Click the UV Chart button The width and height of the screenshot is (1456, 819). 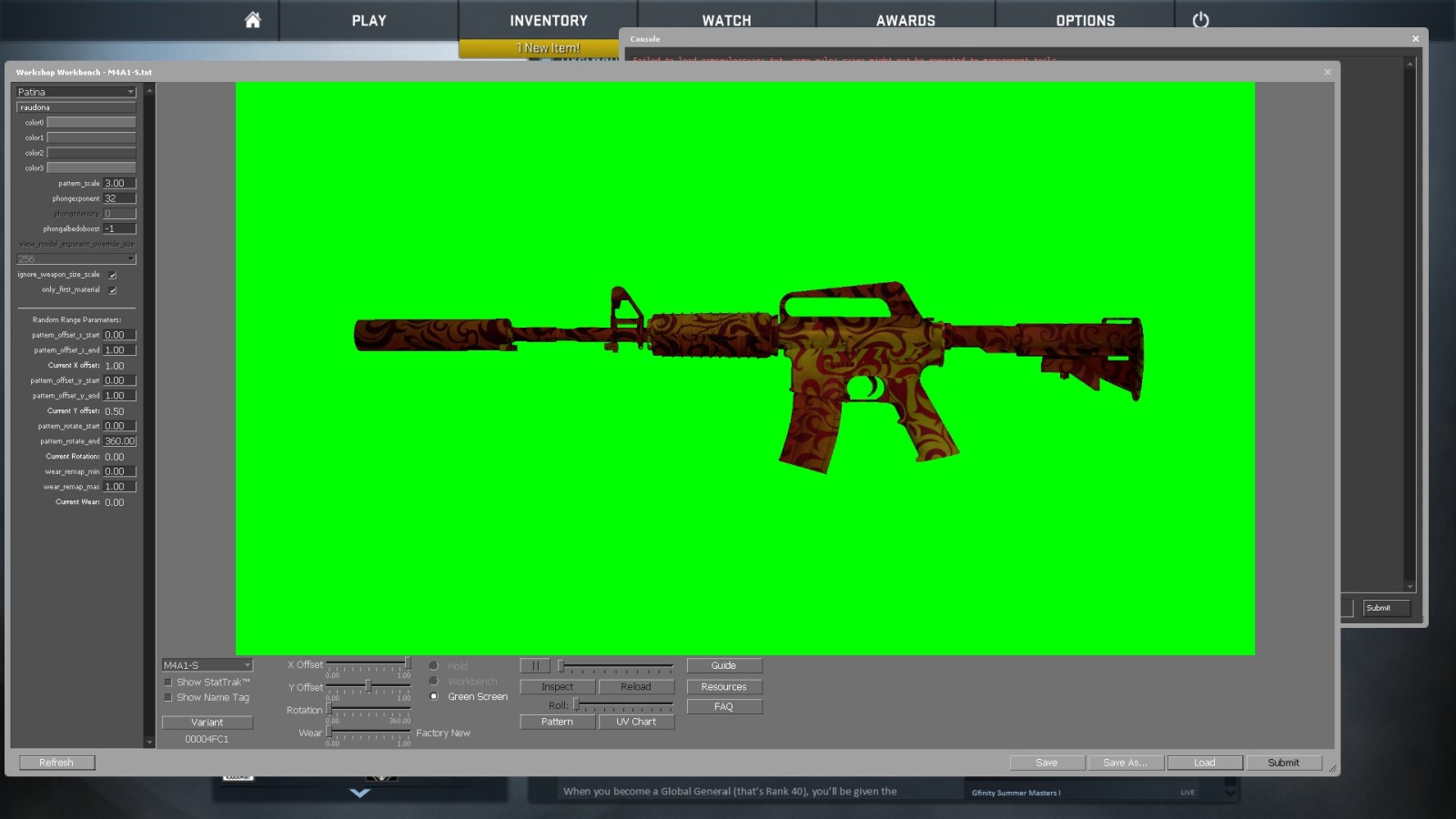pyautogui.click(x=636, y=722)
